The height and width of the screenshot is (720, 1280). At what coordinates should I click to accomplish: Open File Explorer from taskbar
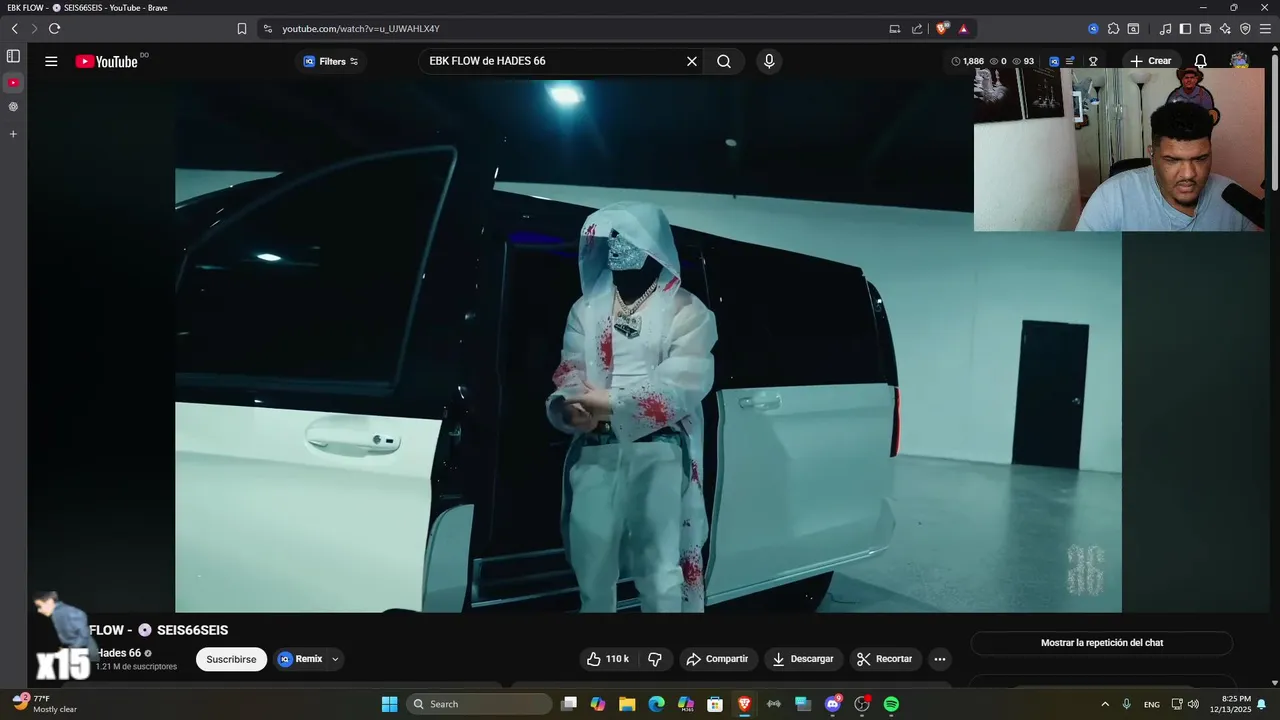click(627, 704)
